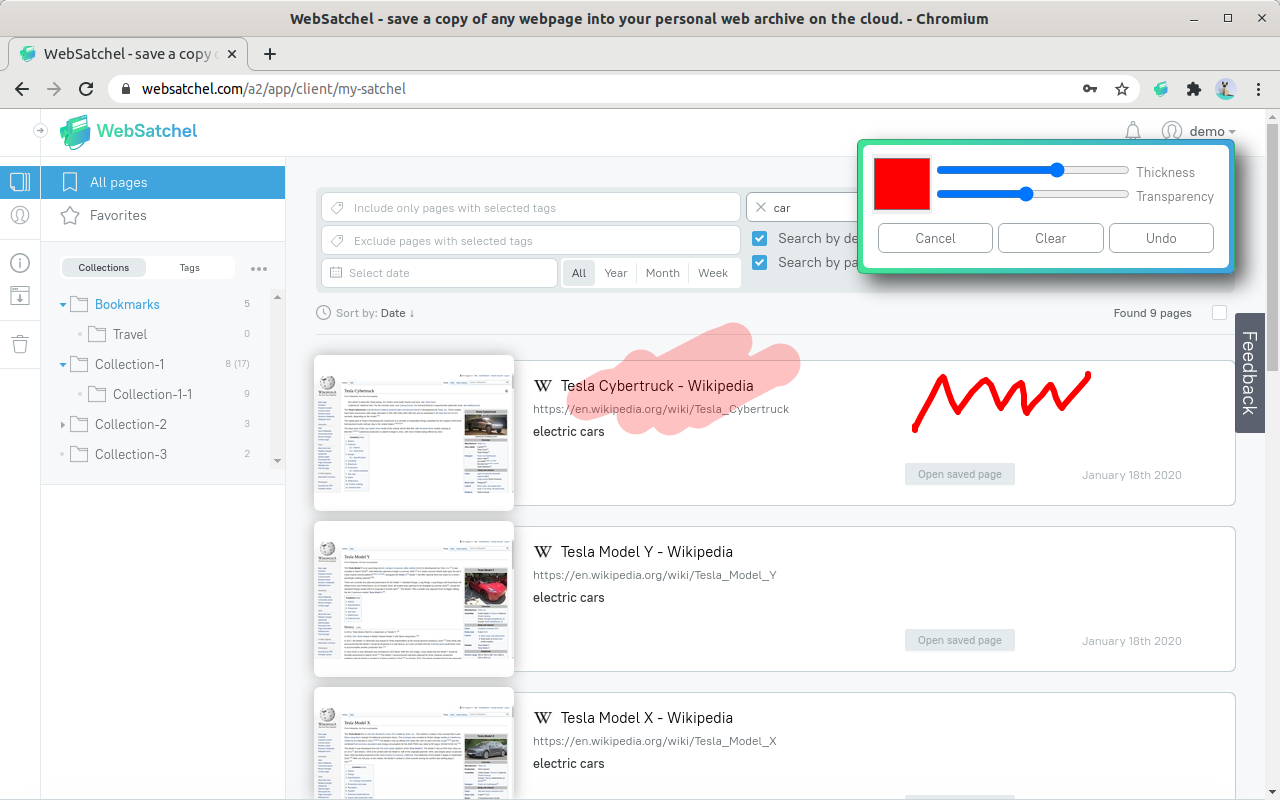Image resolution: width=1280 pixels, height=800 pixels.
Task: Select the satchel pages icon in left rail
Action: pos(20,182)
